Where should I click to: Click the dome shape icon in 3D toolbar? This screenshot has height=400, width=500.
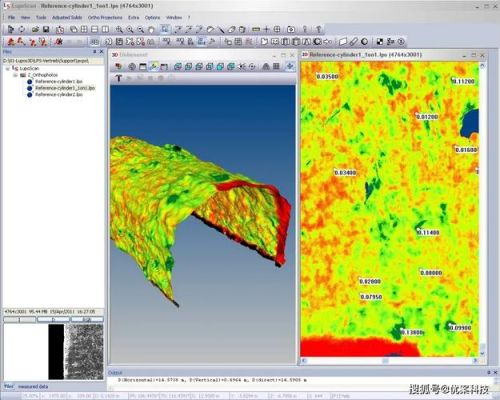coord(266,66)
